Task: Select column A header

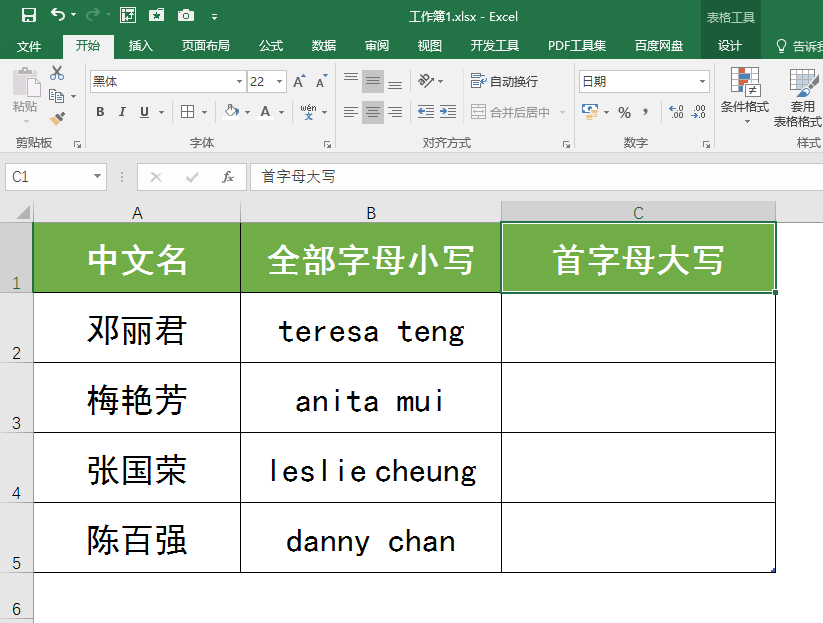Action: point(137,212)
